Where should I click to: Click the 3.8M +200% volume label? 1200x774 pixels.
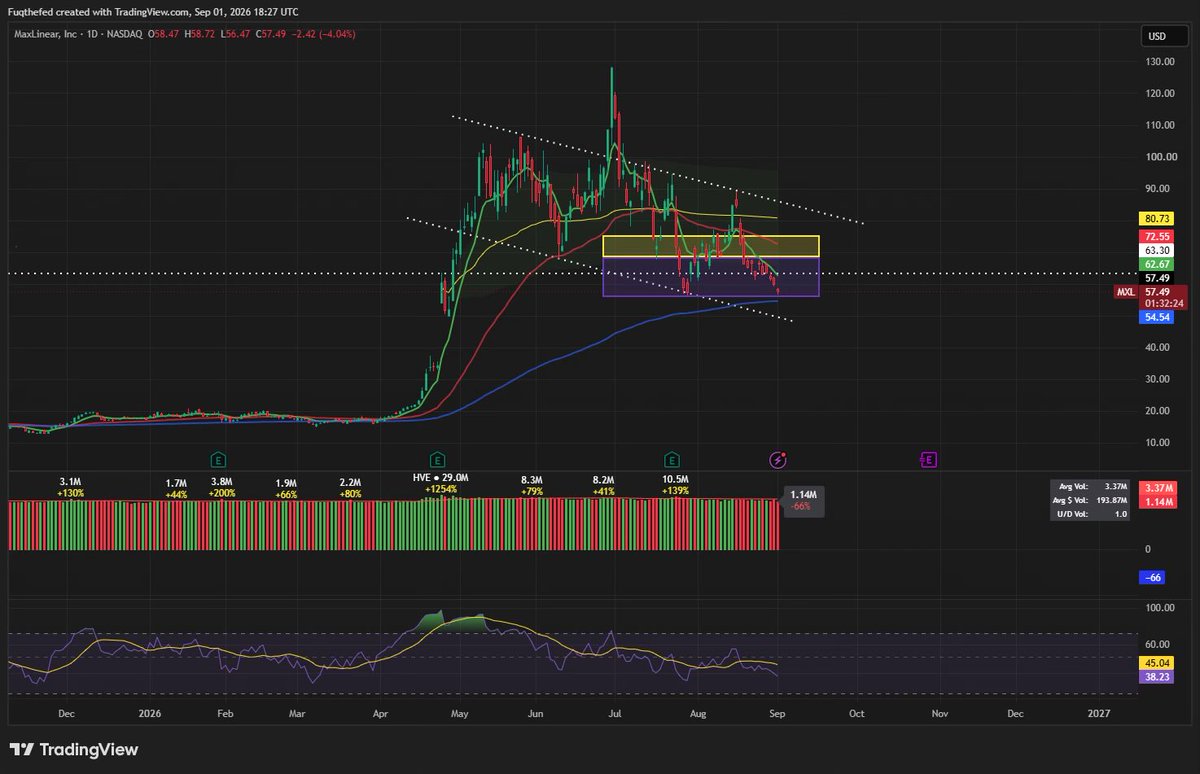tap(222, 488)
